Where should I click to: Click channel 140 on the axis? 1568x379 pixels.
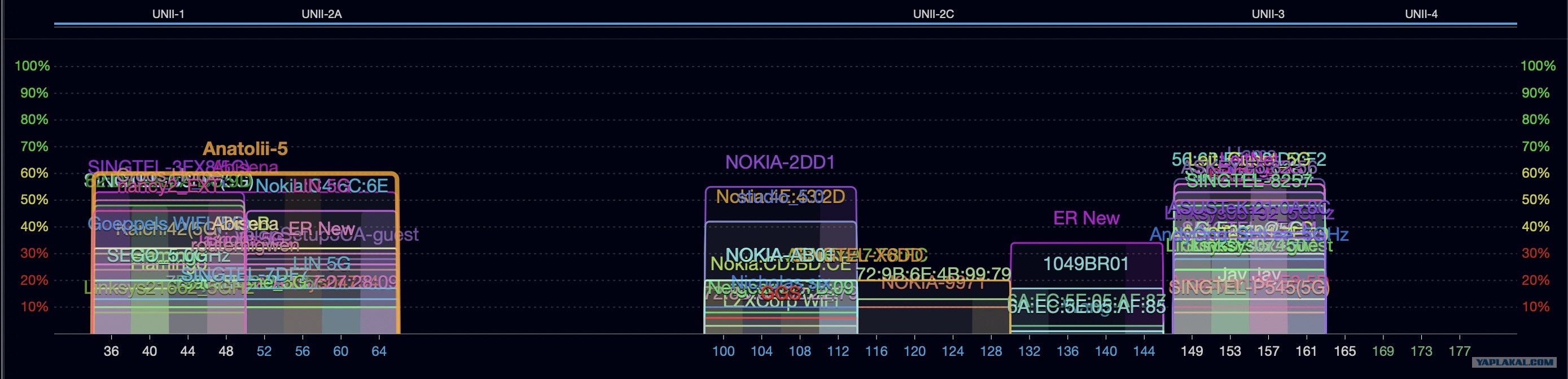point(1106,351)
